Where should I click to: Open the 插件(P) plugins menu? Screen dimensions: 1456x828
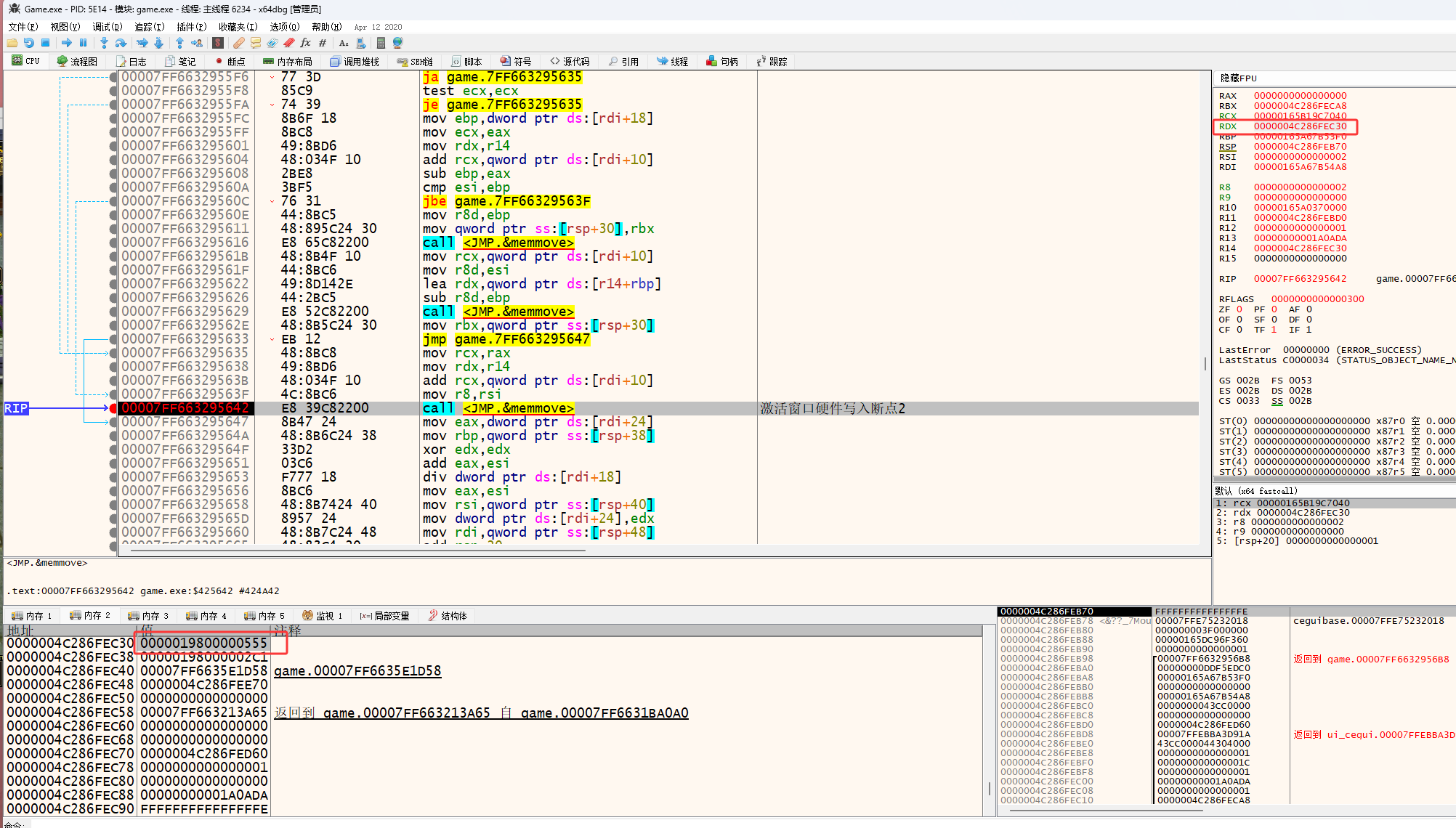191,27
